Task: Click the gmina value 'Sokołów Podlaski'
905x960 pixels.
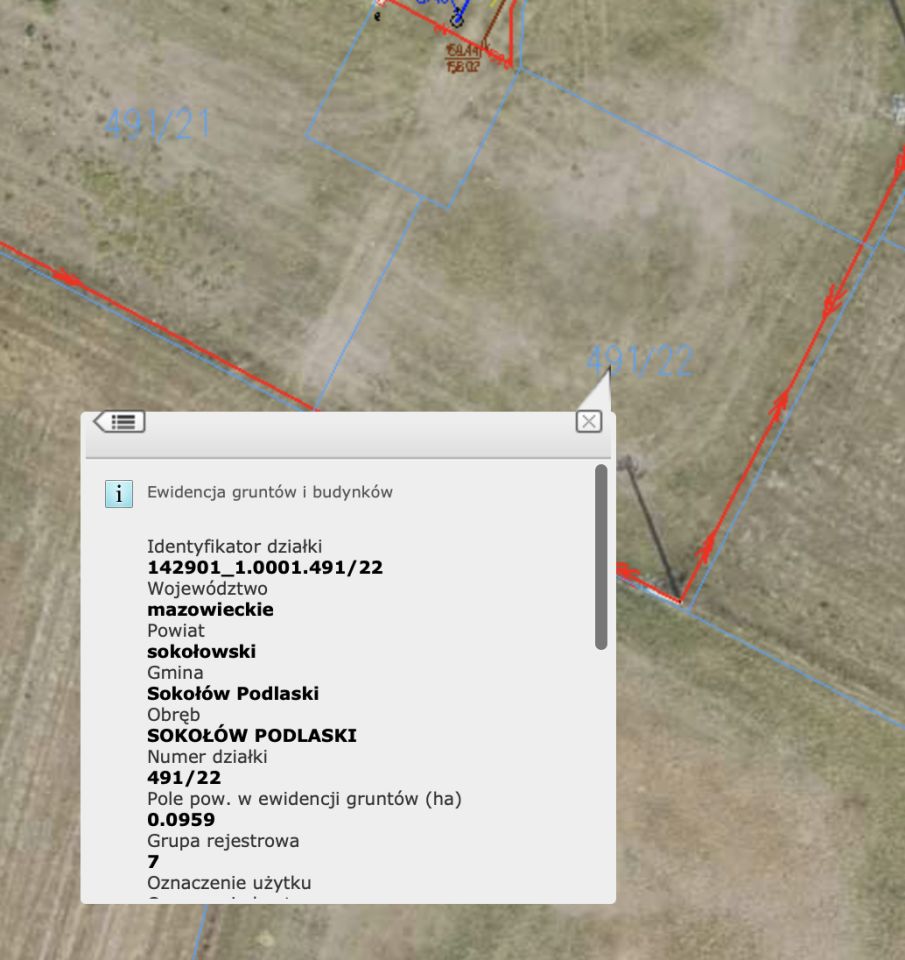Action: point(233,694)
